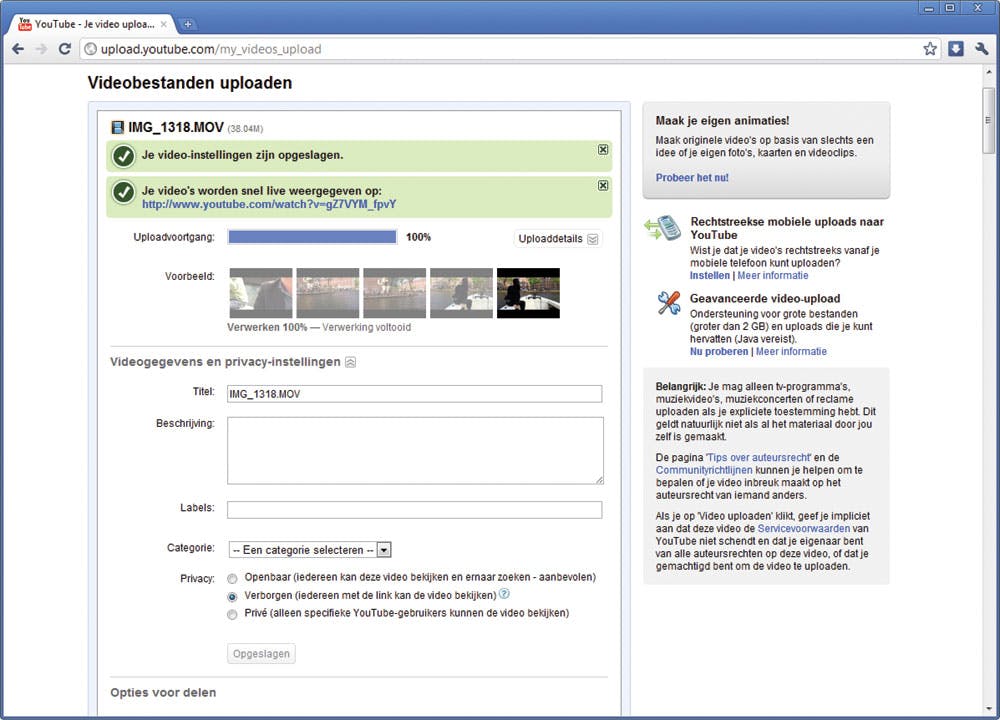Open the 'Tips over auteursrecht' link
The image size is (1000, 720).
(x=758, y=457)
